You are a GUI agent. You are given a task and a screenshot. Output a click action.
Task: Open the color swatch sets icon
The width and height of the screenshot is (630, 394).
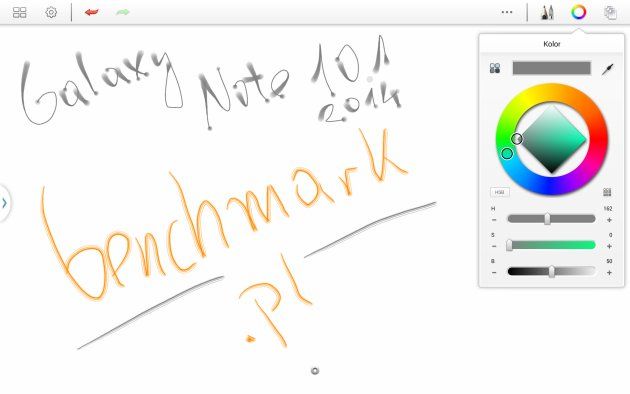pyautogui.click(x=495, y=68)
